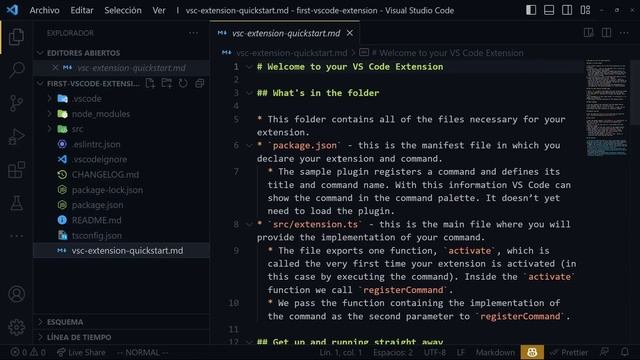
Task: Toggle bottom panel visibility
Action: 549,10
